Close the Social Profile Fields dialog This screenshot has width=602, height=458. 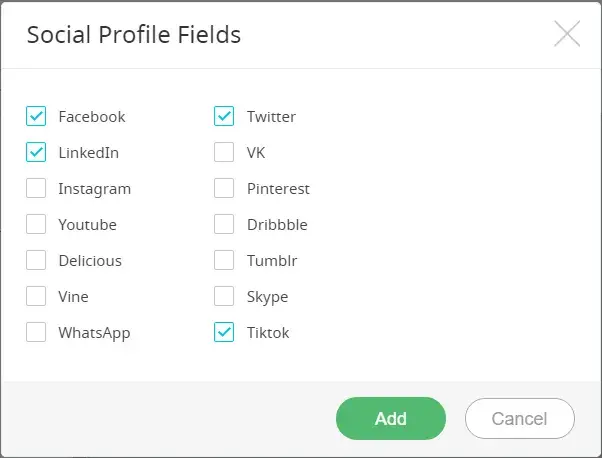pos(567,35)
